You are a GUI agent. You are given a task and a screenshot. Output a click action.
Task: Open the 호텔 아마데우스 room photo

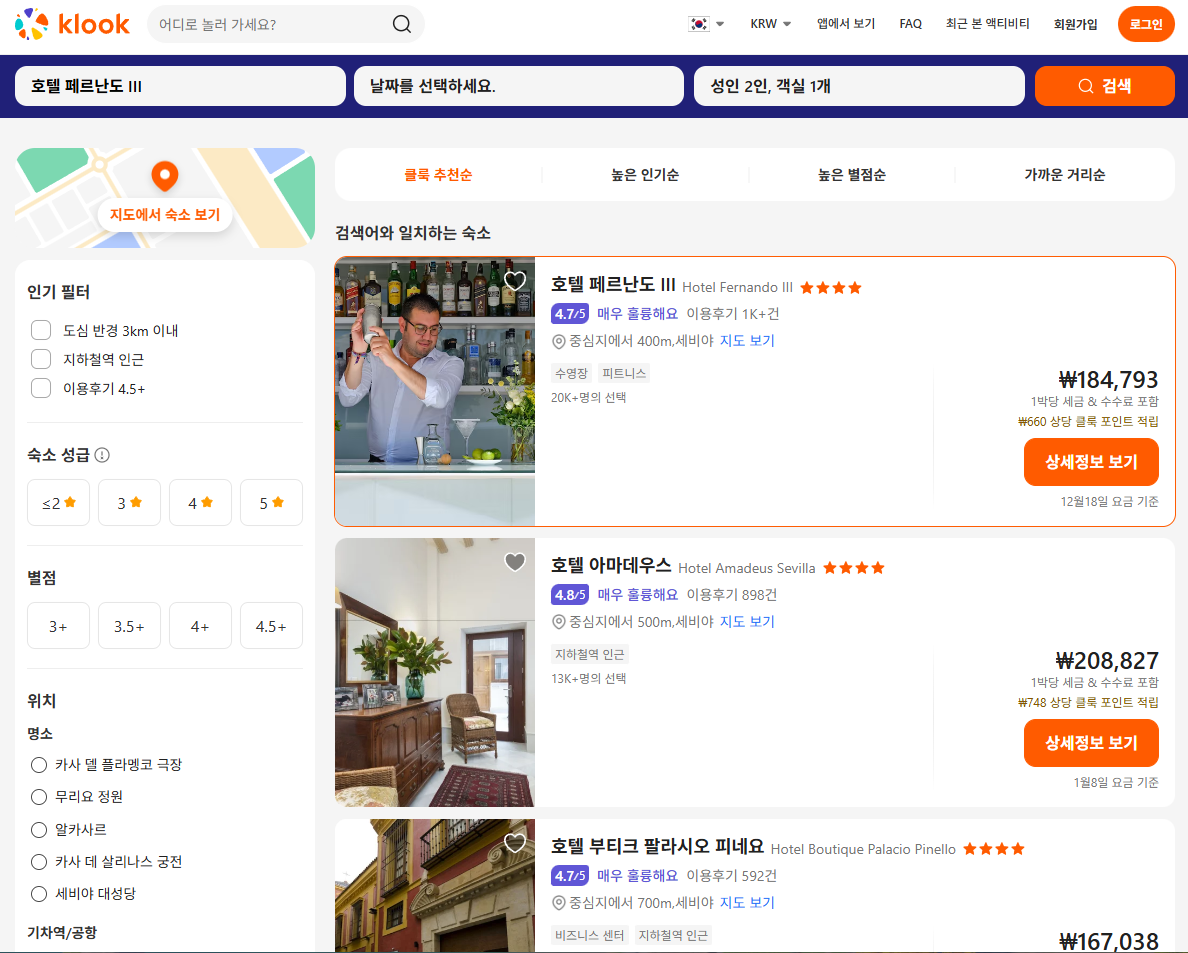coord(435,673)
